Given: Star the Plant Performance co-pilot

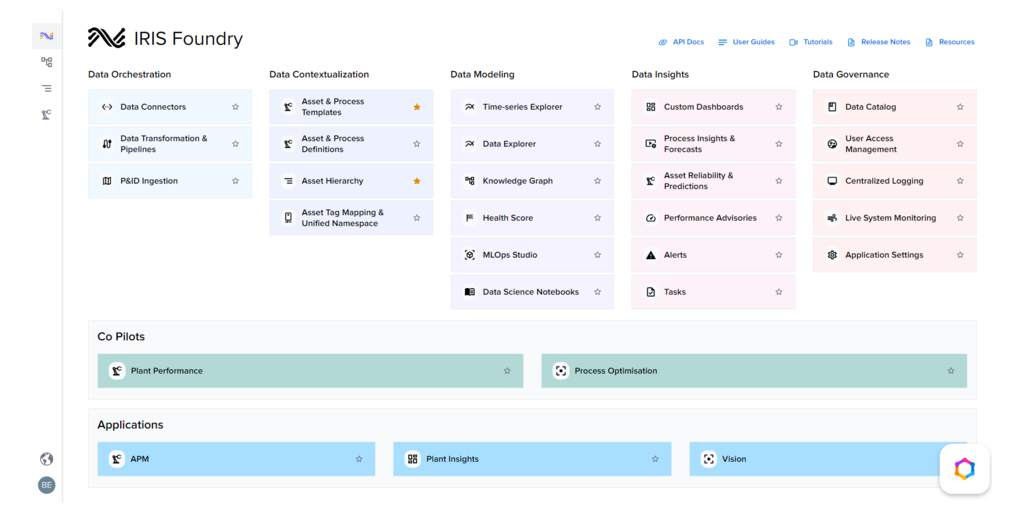Looking at the screenshot, I should [x=507, y=371].
